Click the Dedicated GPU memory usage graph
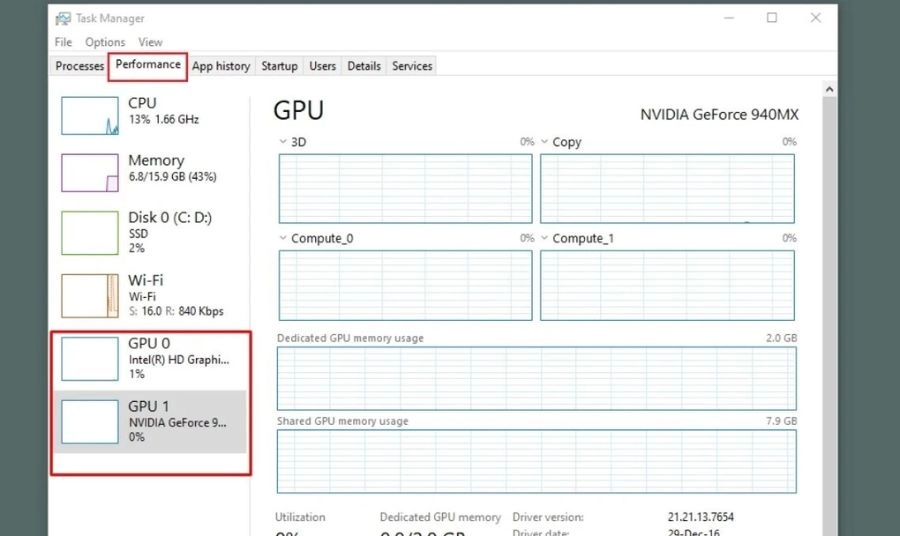The image size is (900, 536). 537,378
